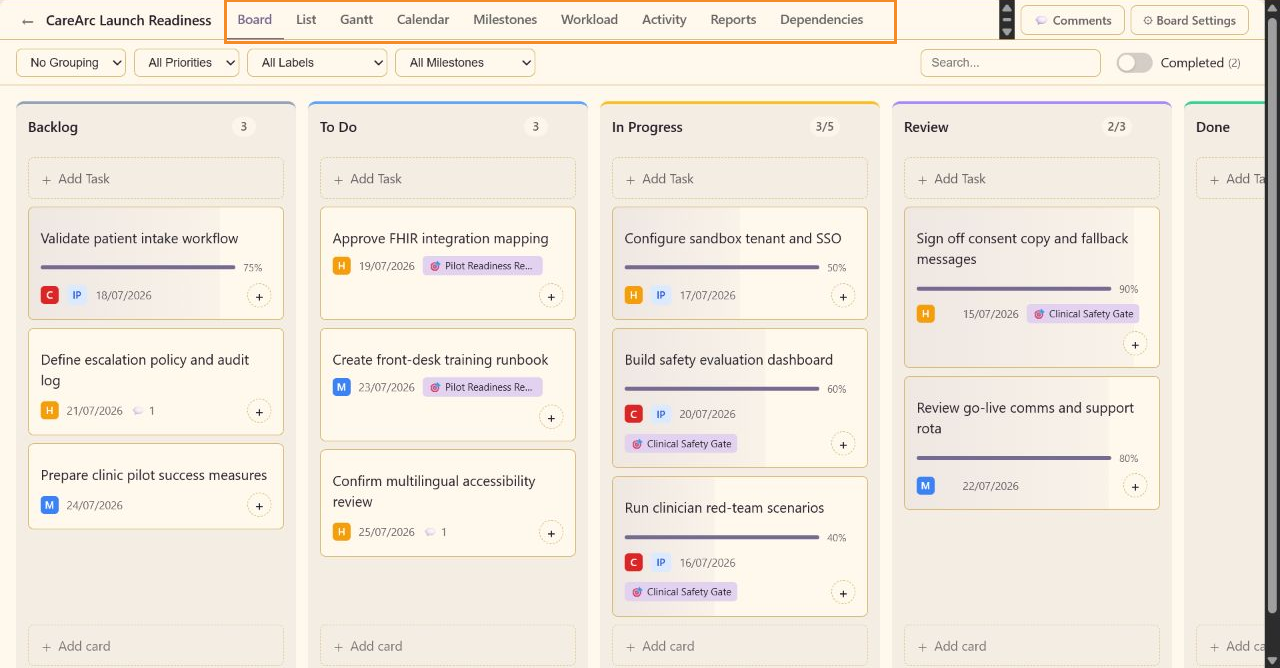Screen dimensions: 1280x668
Task: Open the All Milestones filter dropdown
Action: click(466, 63)
